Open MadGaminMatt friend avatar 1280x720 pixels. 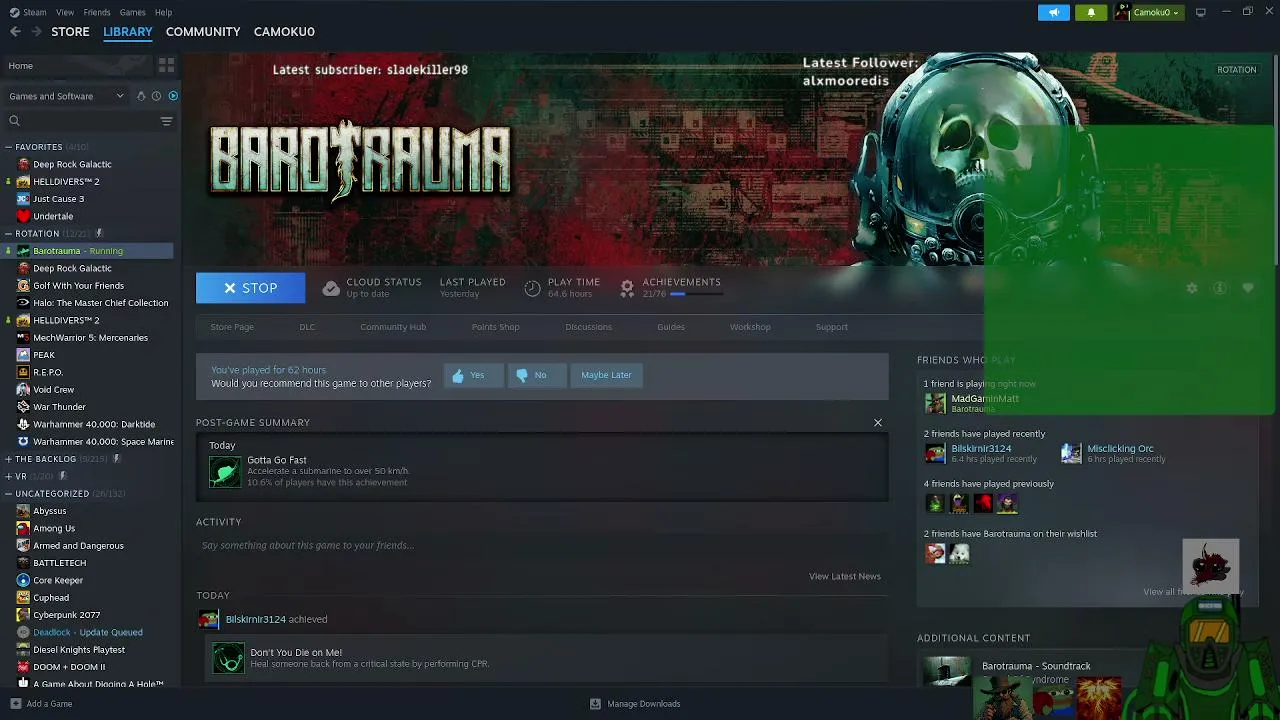pos(935,403)
